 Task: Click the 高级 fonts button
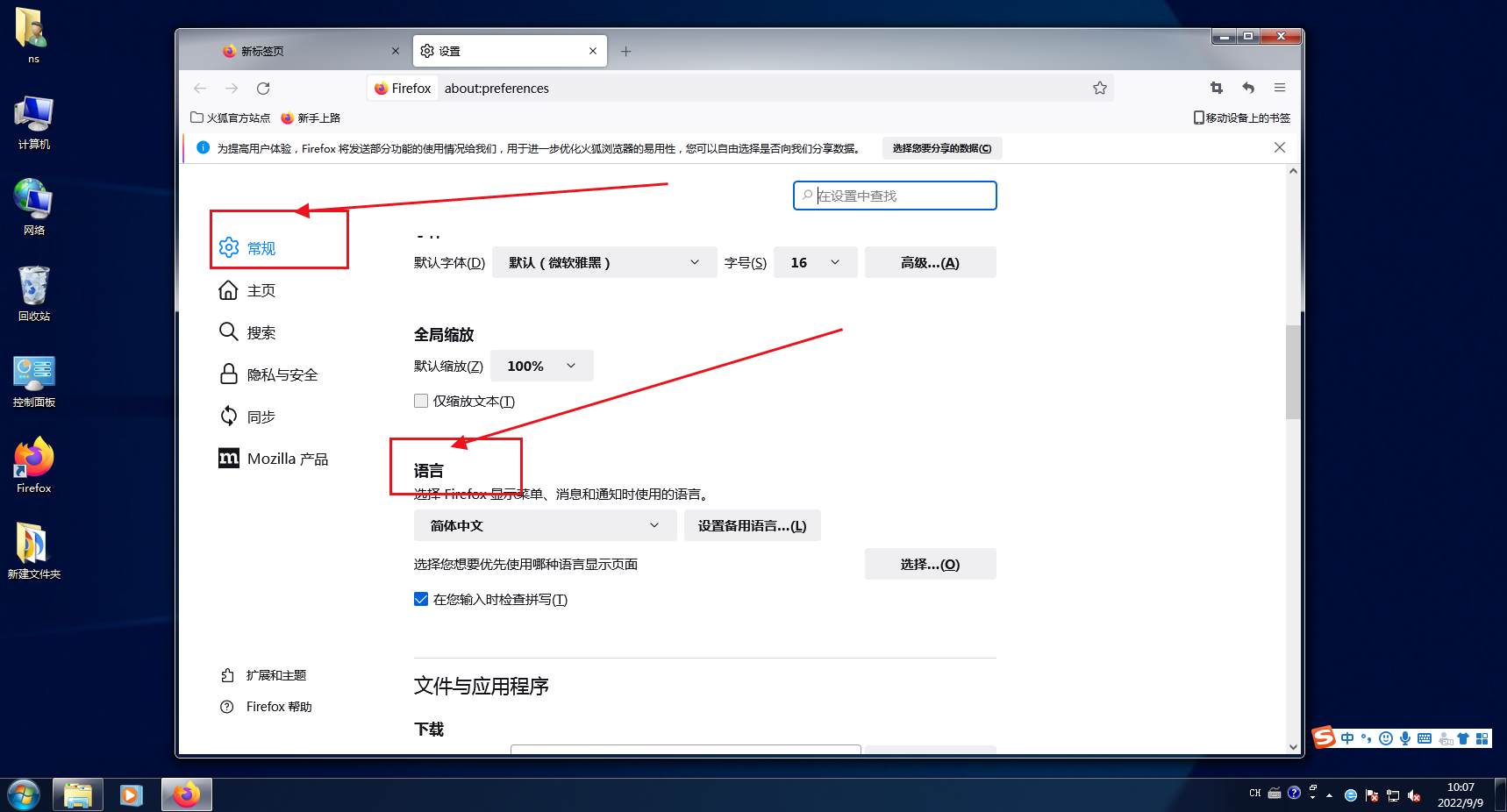931,262
